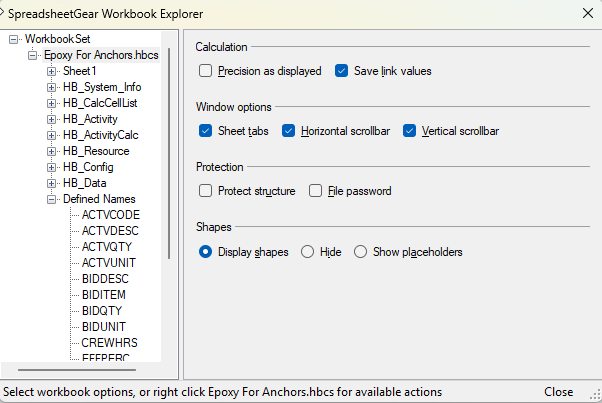Select Show placeholders radio button
Viewport: 602px width, 403px height.
(x=361, y=252)
